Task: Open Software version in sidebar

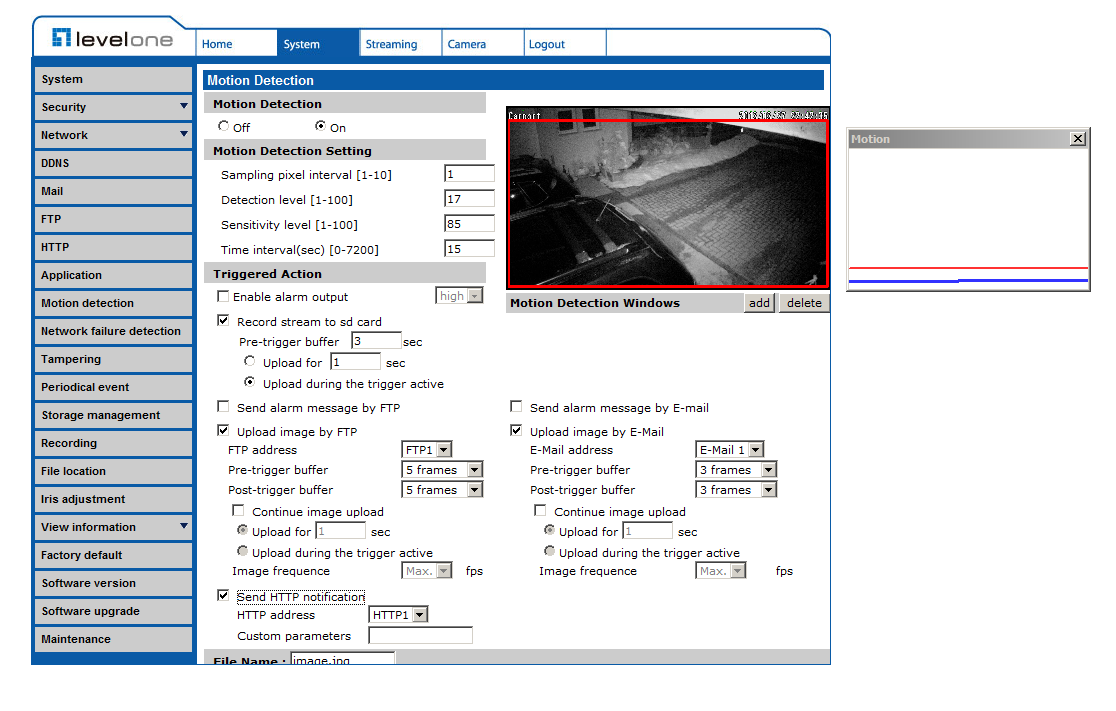Action: pyautogui.click(x=113, y=583)
